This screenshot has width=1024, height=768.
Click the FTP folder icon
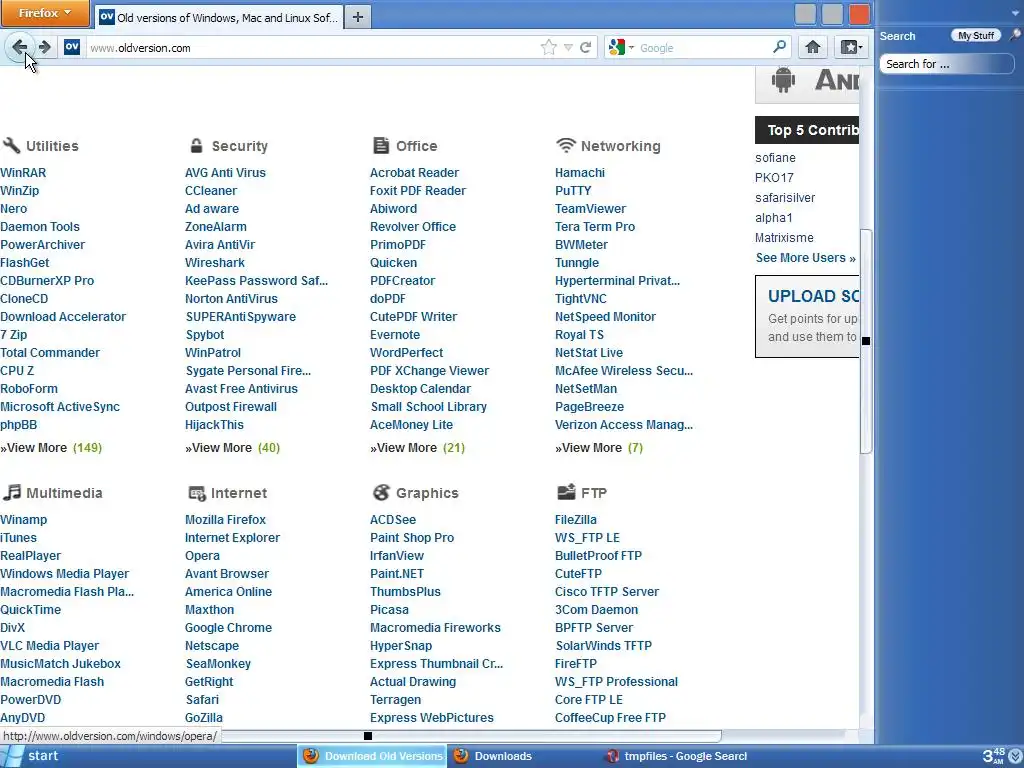[566, 492]
